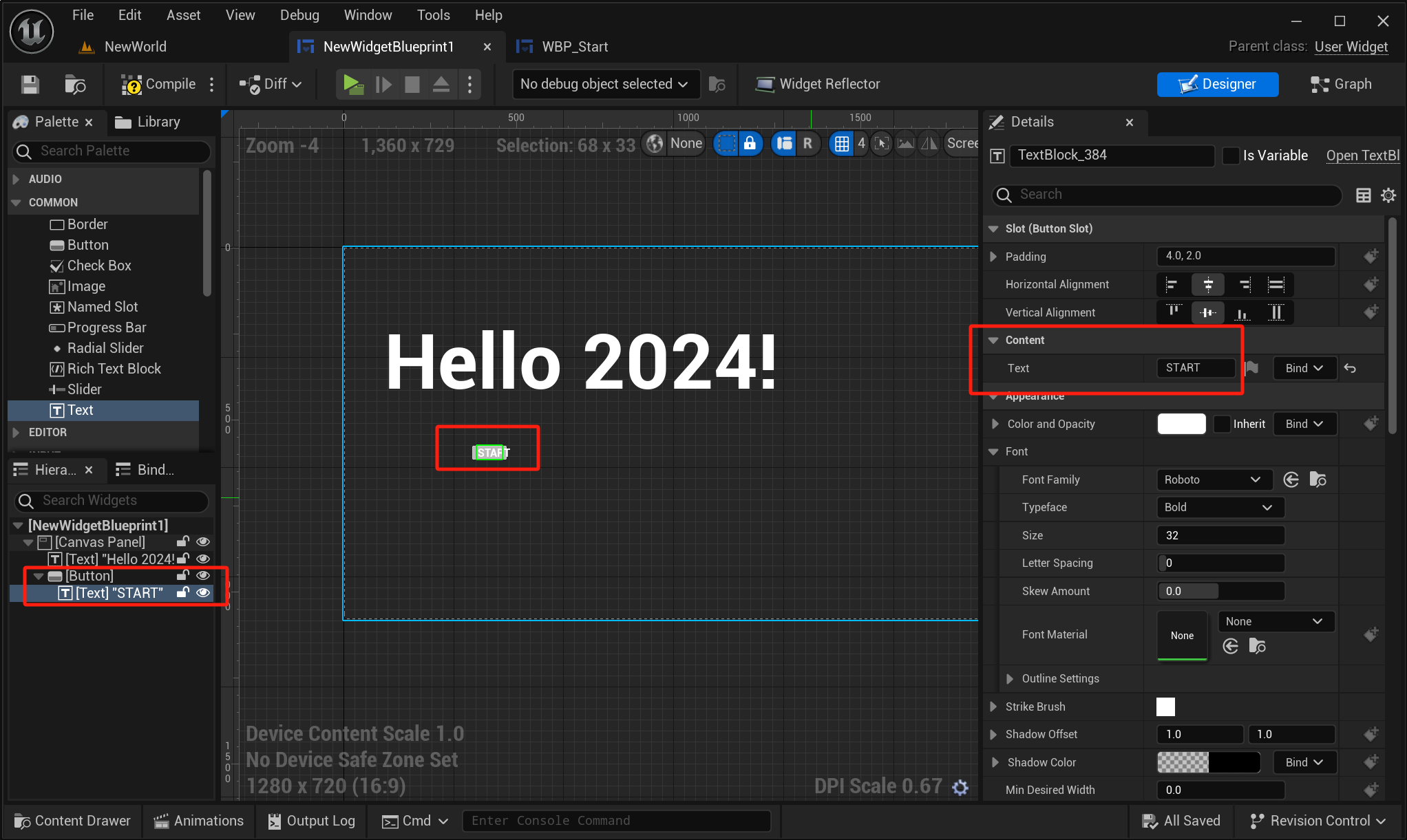Toggle the grid snapping icon

click(x=841, y=143)
